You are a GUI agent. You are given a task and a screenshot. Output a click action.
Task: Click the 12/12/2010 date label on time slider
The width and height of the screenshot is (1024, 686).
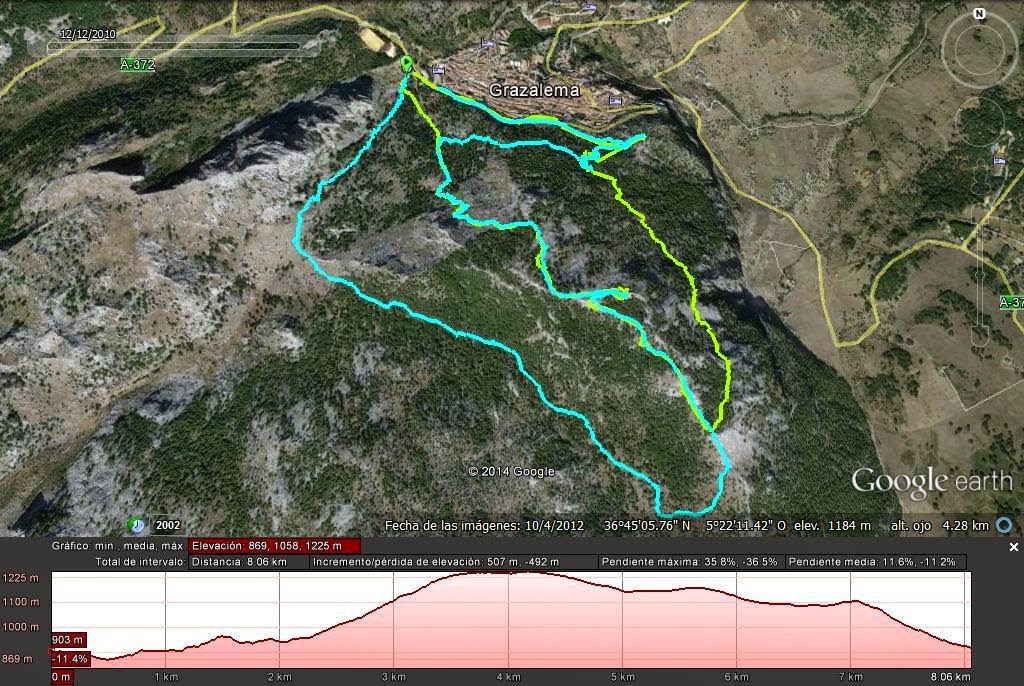(88, 34)
